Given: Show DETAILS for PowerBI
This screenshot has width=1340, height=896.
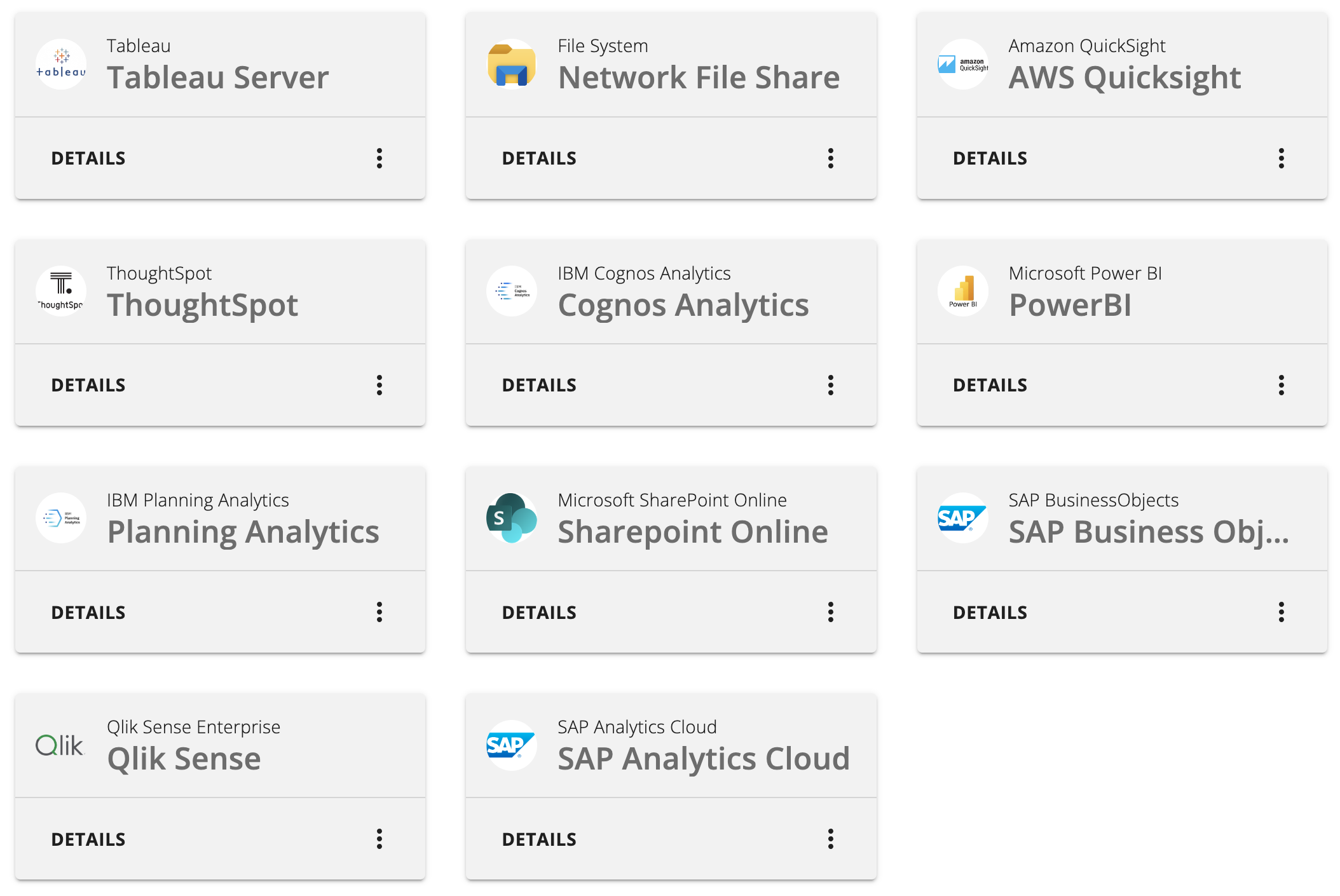Looking at the screenshot, I should 990,385.
